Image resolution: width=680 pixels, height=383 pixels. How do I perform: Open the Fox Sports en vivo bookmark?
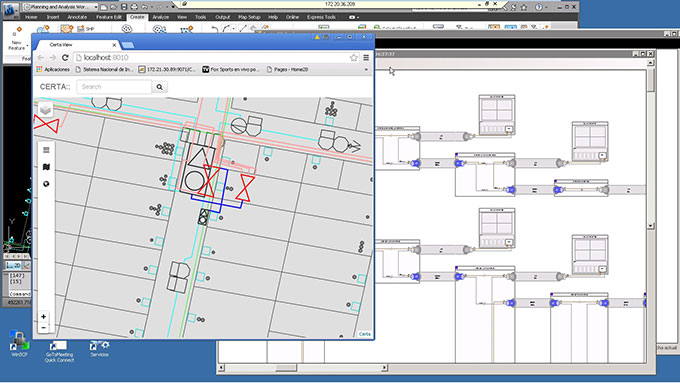[x=231, y=69]
